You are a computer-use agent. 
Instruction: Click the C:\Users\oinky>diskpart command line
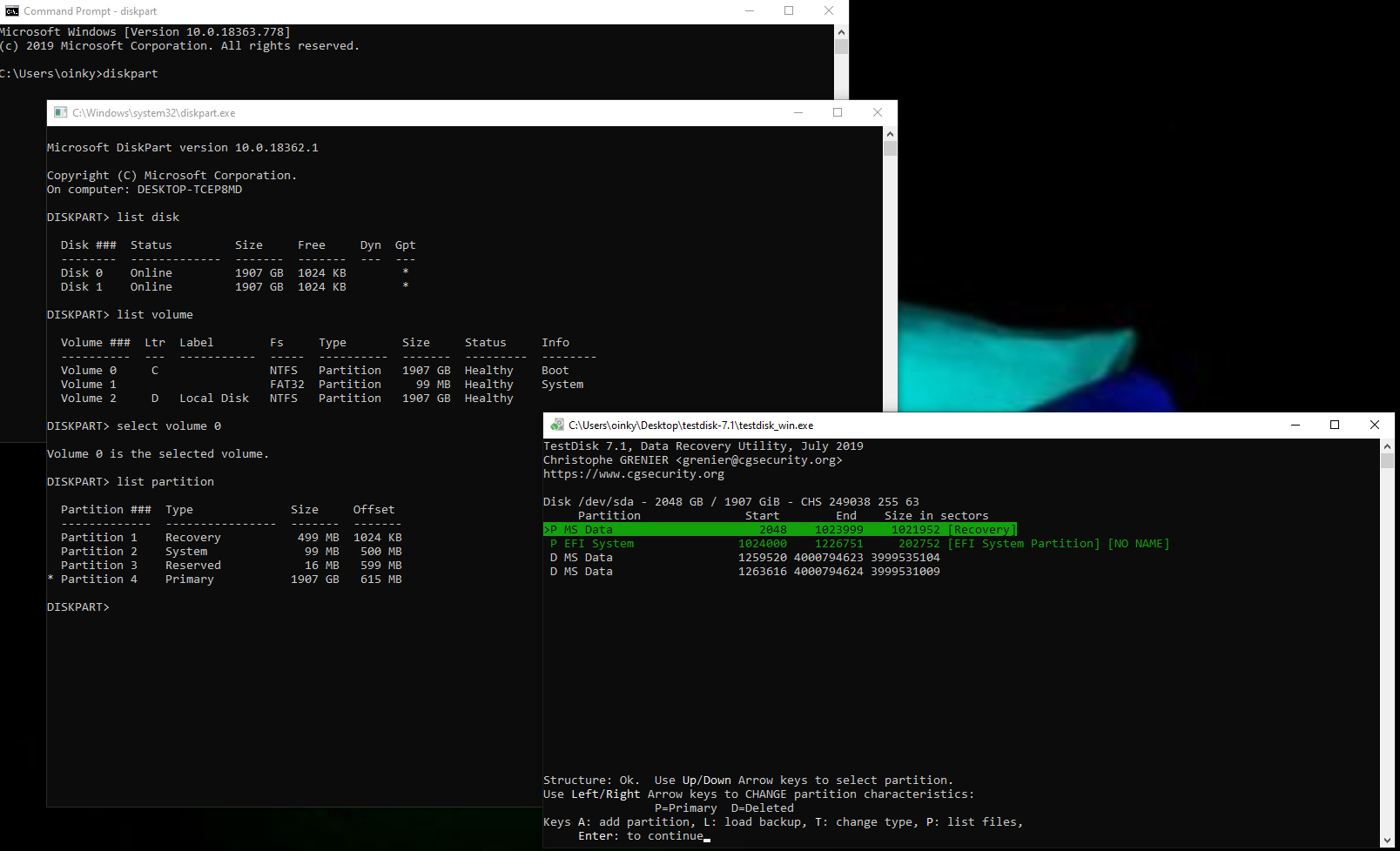click(x=79, y=74)
